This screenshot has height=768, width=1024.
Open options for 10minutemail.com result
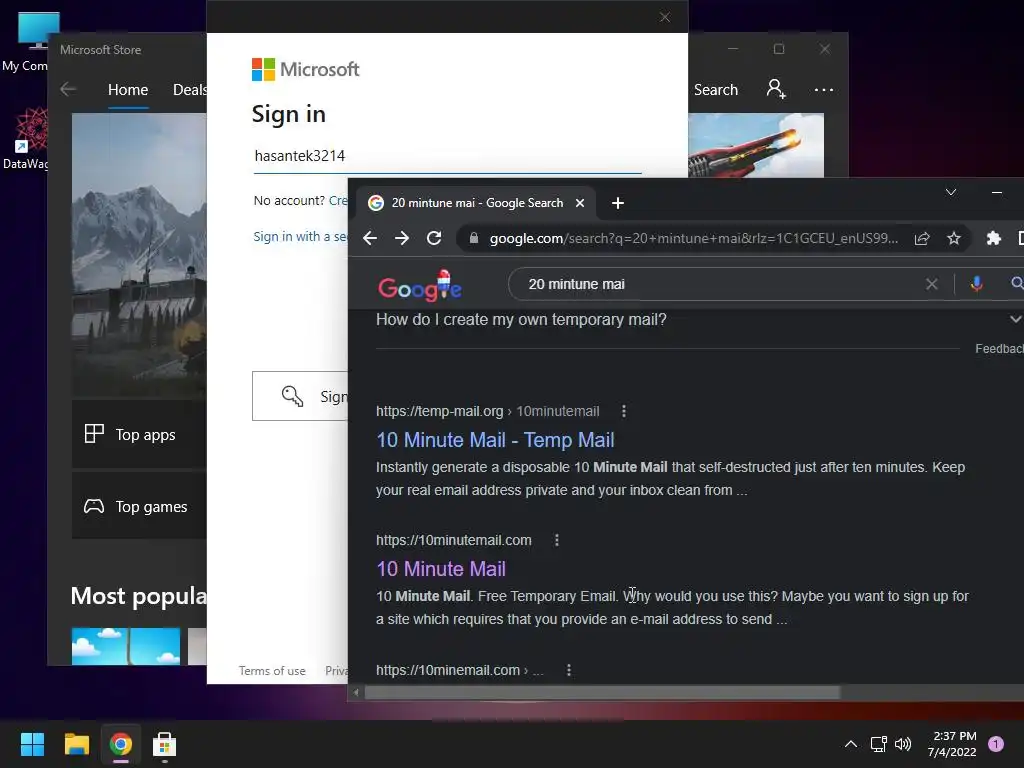(557, 540)
